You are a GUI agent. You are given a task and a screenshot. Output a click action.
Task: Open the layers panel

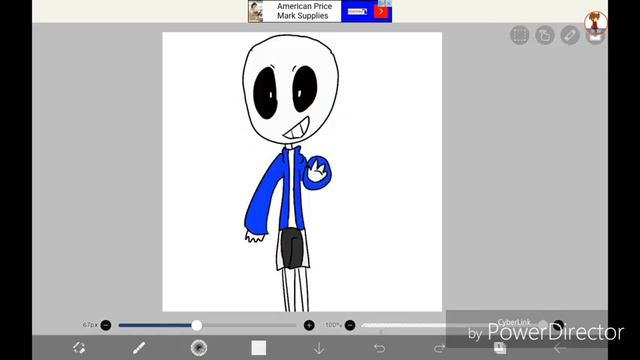pyautogui.click(x=500, y=348)
